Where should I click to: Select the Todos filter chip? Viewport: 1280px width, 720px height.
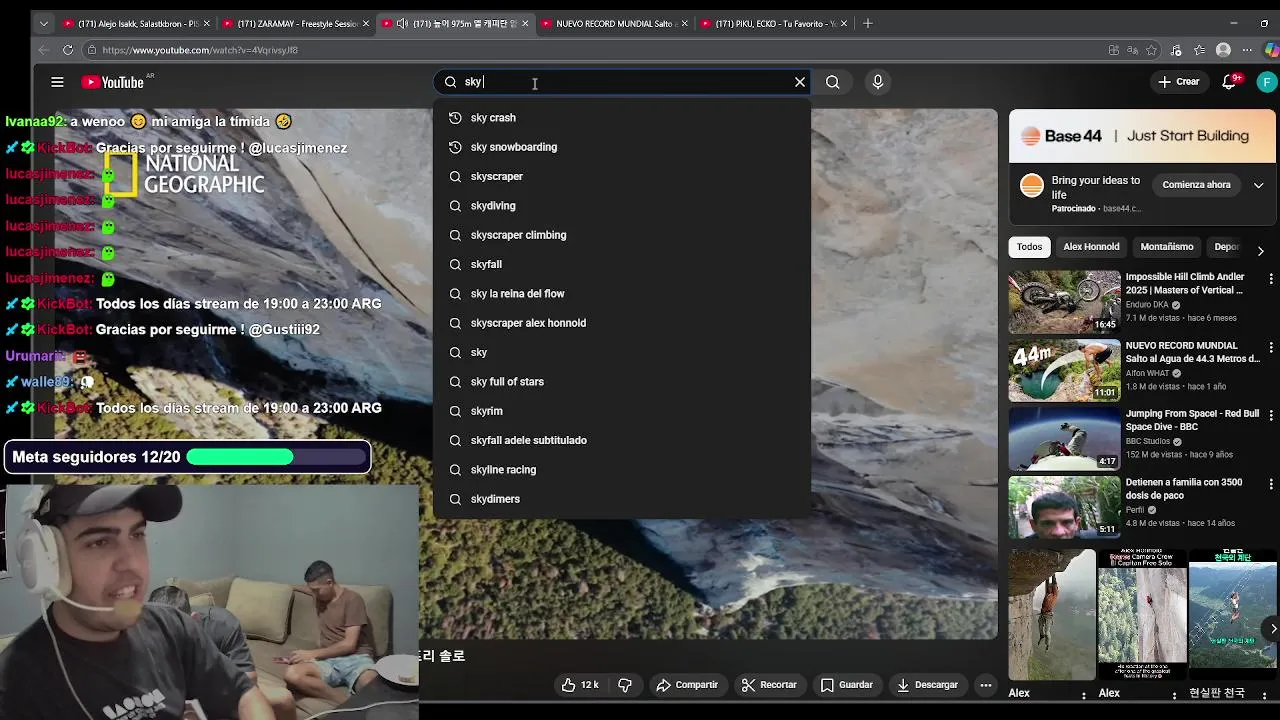(1029, 247)
